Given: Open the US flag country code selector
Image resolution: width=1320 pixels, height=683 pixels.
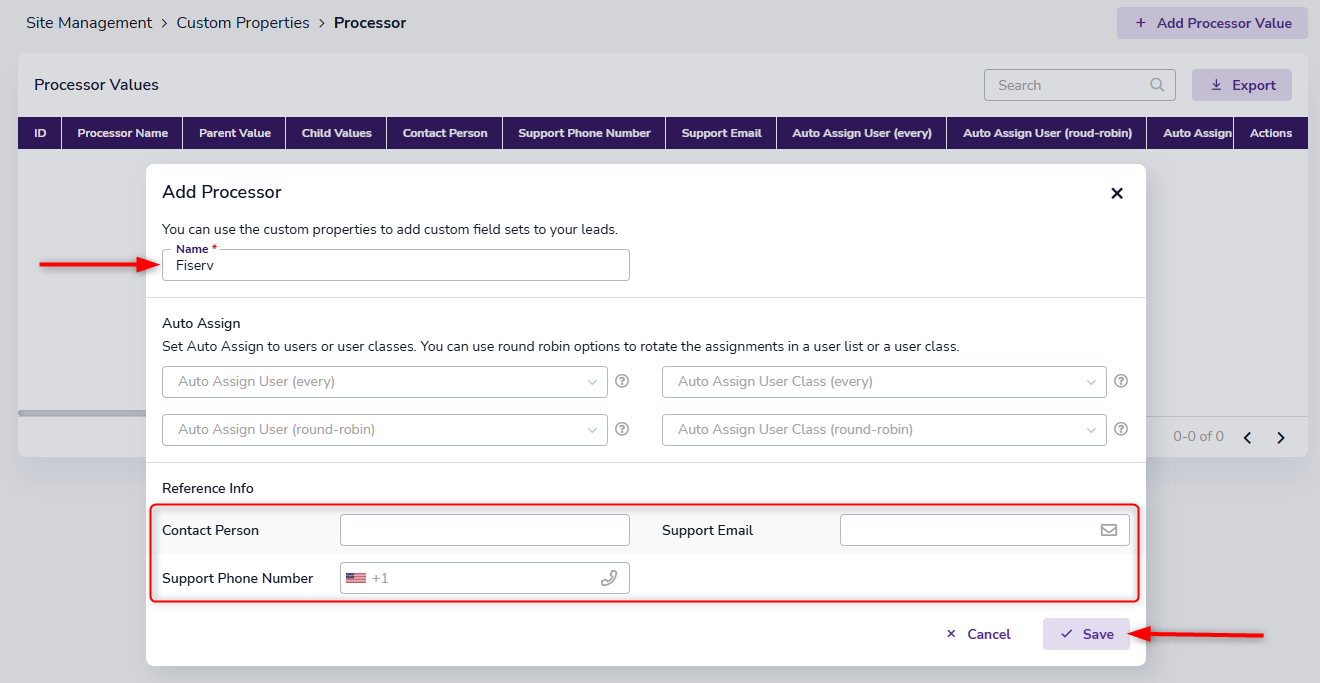Looking at the screenshot, I should point(356,578).
